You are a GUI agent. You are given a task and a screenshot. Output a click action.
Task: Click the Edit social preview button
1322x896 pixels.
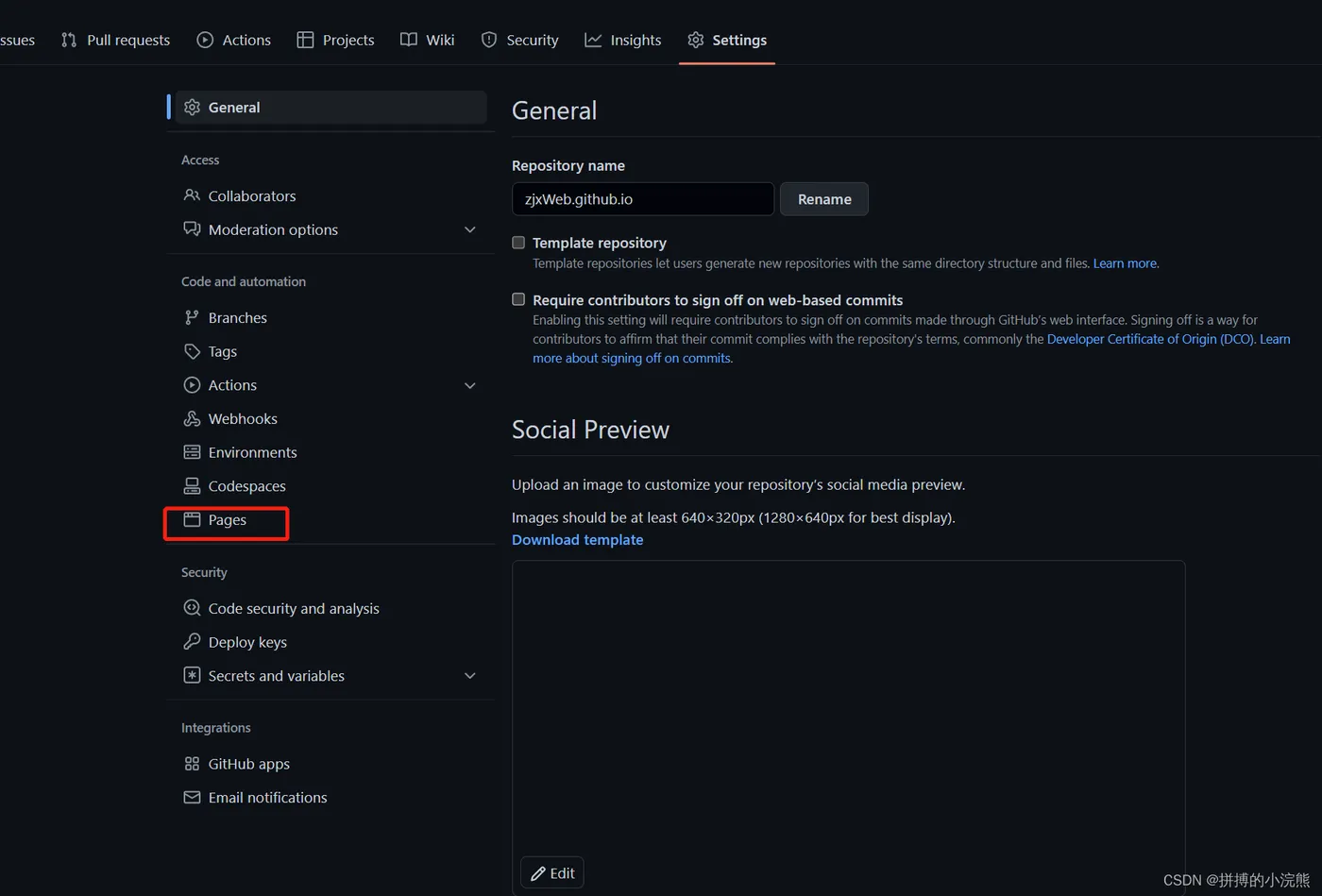(552, 873)
